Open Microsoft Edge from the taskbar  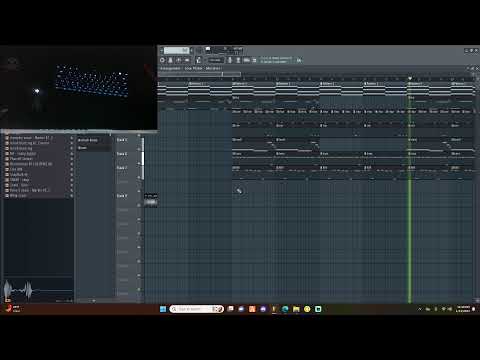tap(285, 309)
